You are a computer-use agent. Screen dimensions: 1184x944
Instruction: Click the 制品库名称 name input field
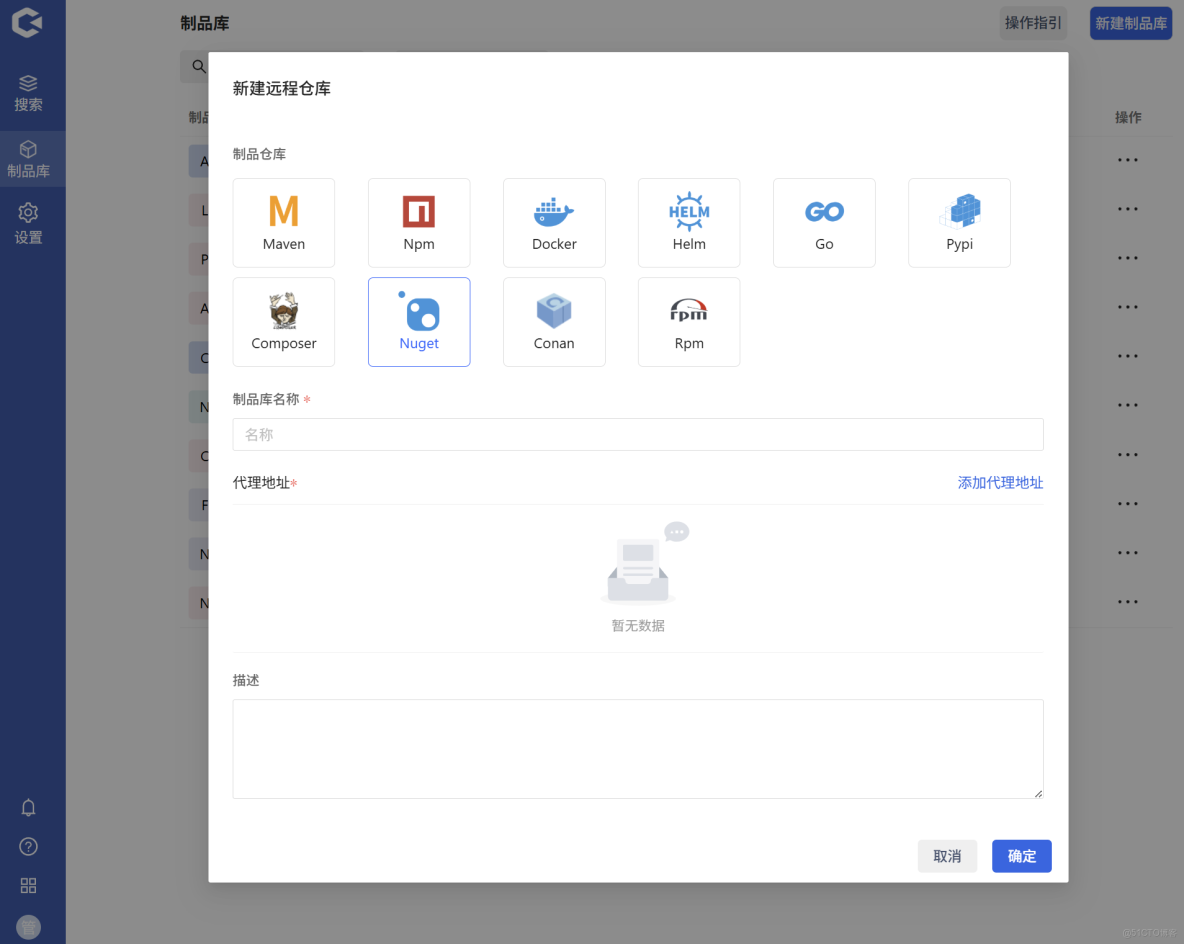click(637, 434)
